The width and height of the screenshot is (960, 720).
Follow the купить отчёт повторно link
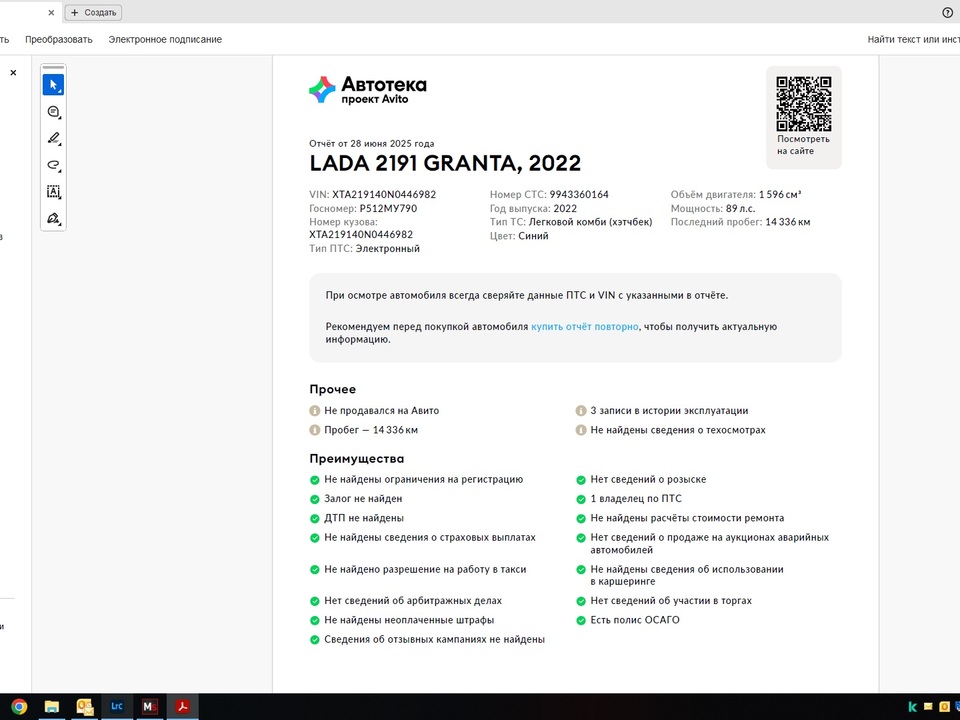(x=584, y=327)
